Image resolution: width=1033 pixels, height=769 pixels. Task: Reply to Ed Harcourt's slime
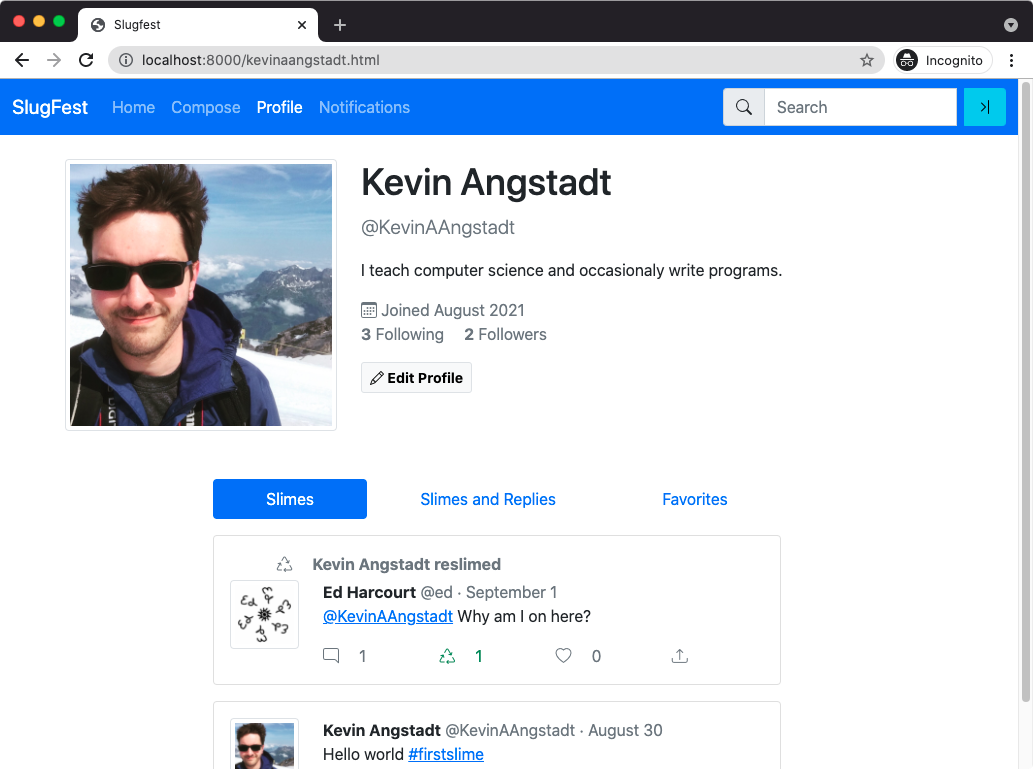331,655
